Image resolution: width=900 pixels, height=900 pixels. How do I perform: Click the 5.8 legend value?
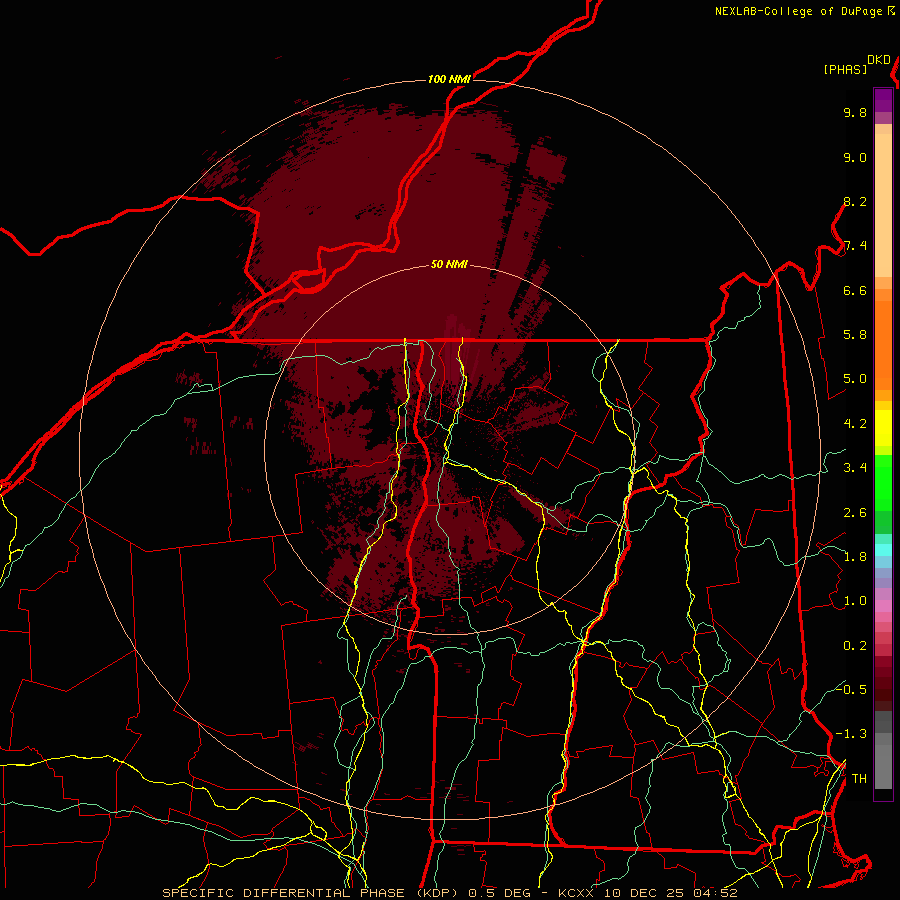[855, 335]
